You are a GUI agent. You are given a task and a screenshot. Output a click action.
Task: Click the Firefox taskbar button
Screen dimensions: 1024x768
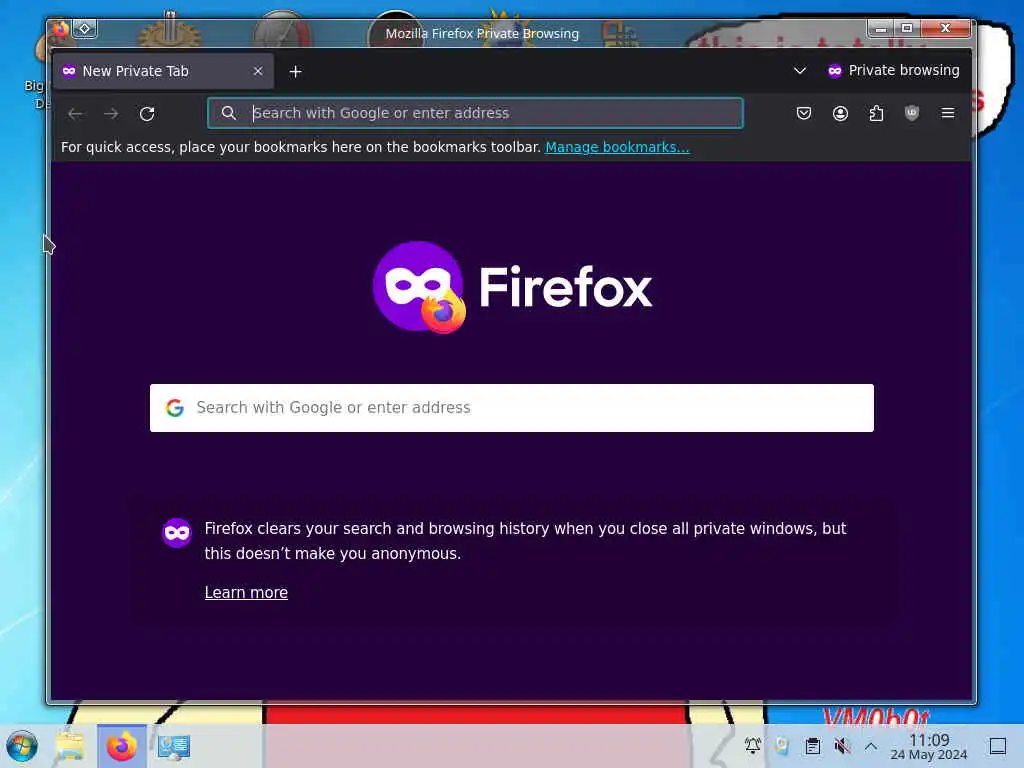coord(122,746)
